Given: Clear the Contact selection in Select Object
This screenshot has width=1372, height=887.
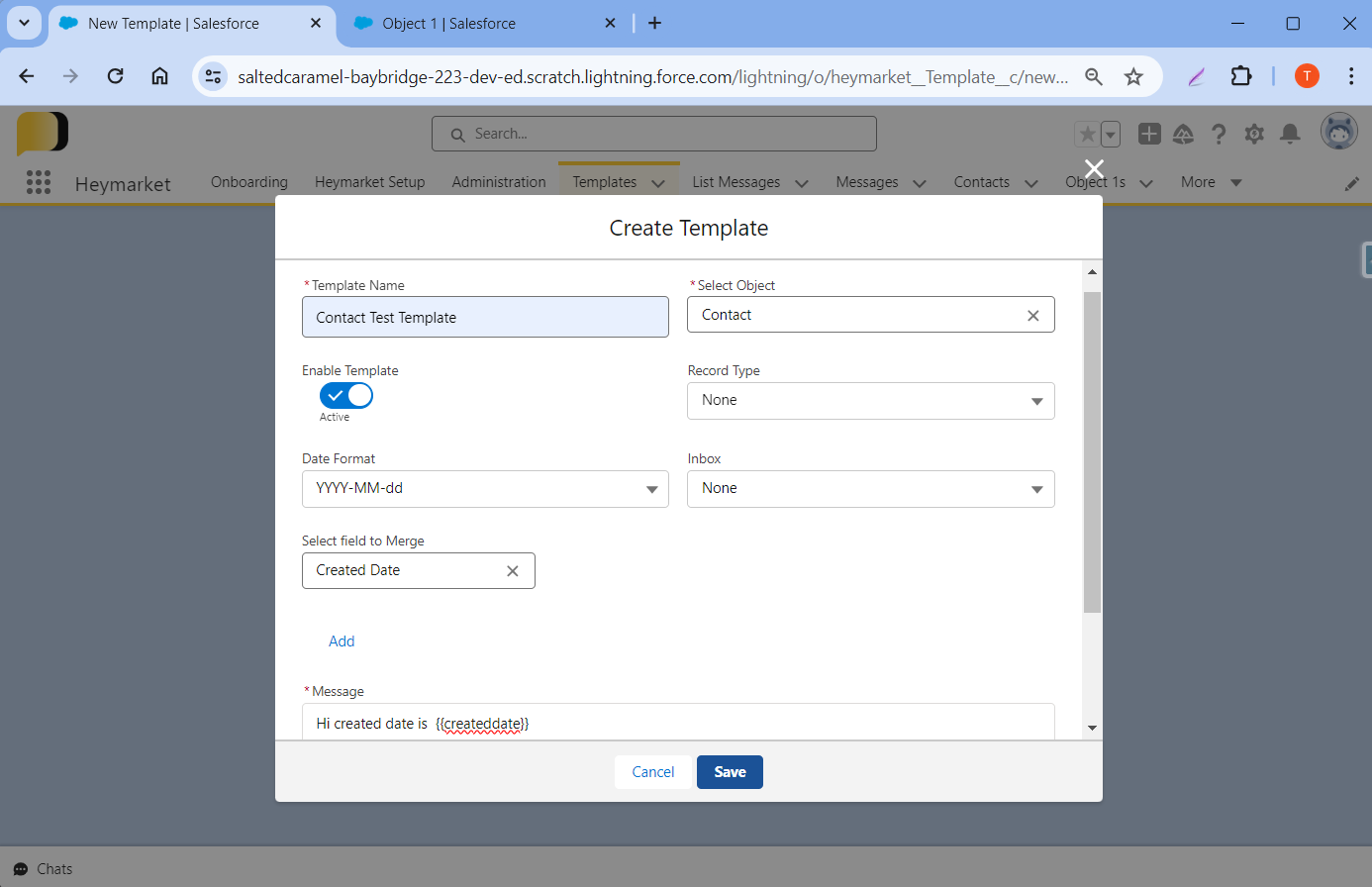Looking at the screenshot, I should click(1033, 316).
